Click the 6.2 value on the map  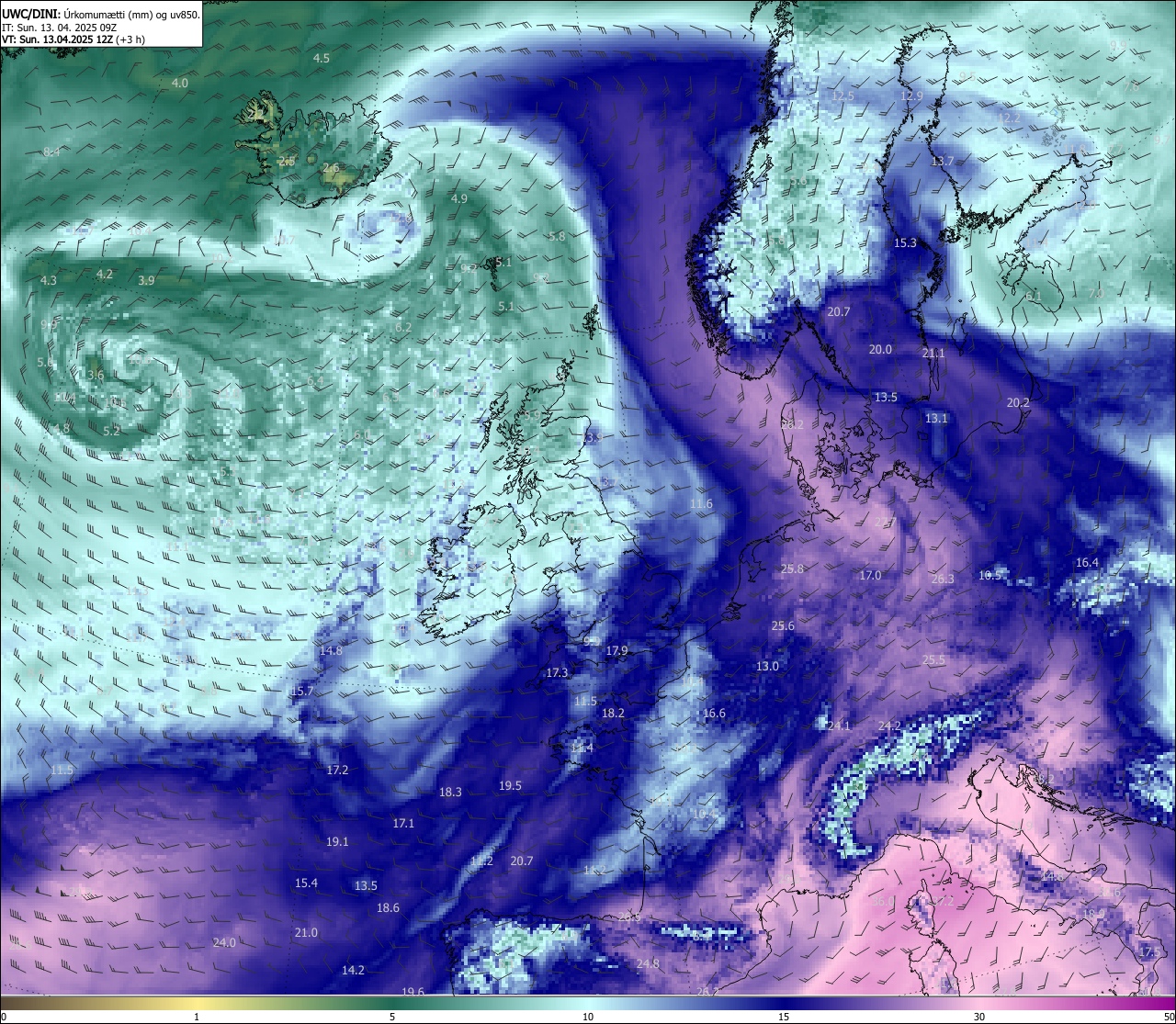point(403,327)
